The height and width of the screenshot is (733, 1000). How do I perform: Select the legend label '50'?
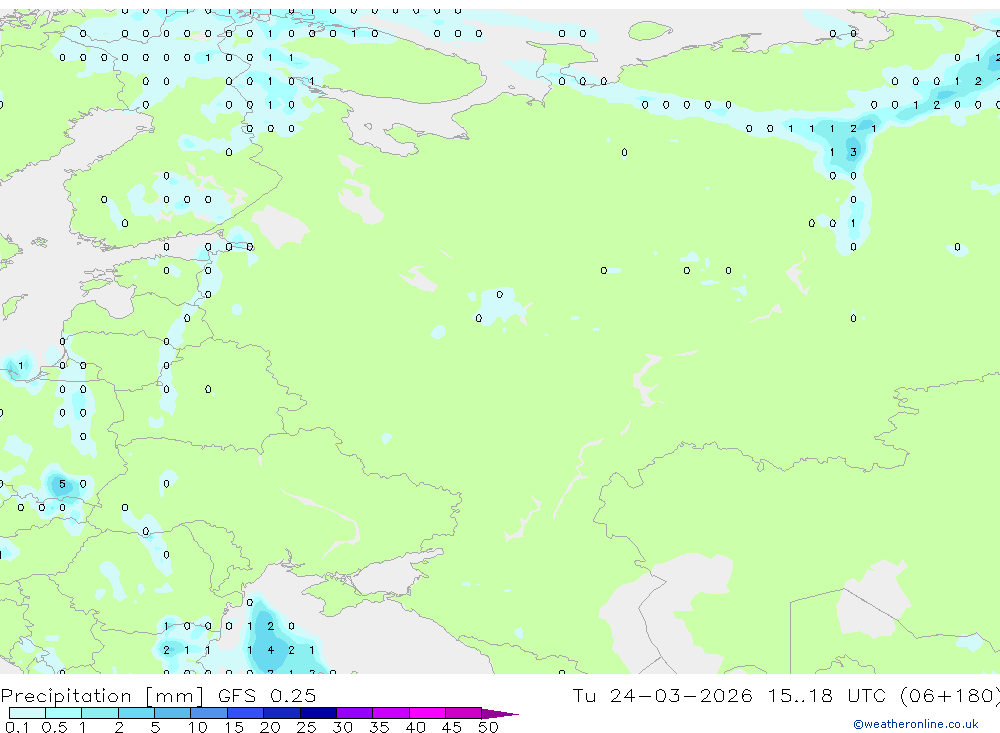[488, 727]
